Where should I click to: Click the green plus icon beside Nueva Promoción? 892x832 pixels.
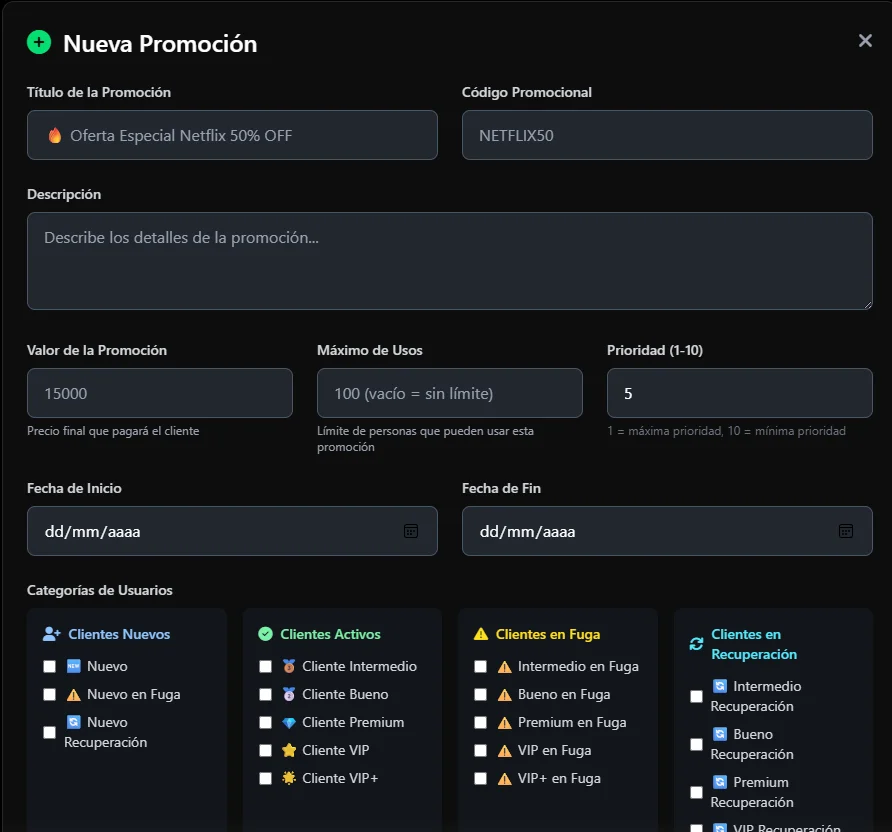39,42
